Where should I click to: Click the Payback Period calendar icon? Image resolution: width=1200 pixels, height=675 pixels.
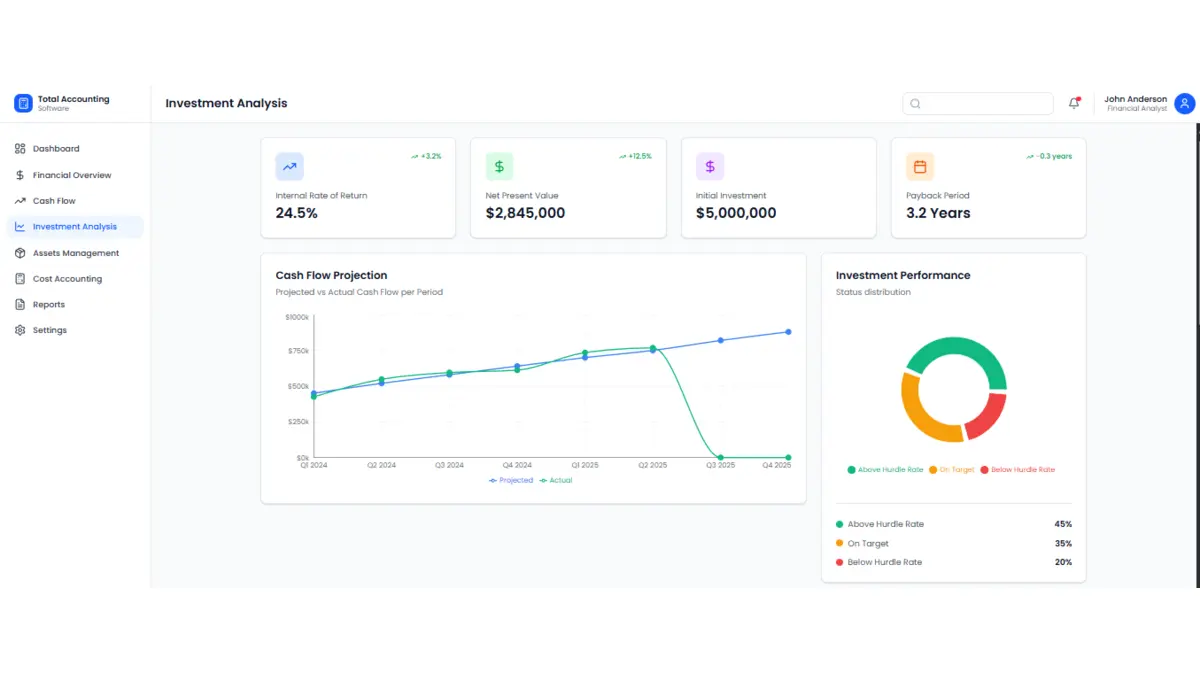(x=920, y=167)
